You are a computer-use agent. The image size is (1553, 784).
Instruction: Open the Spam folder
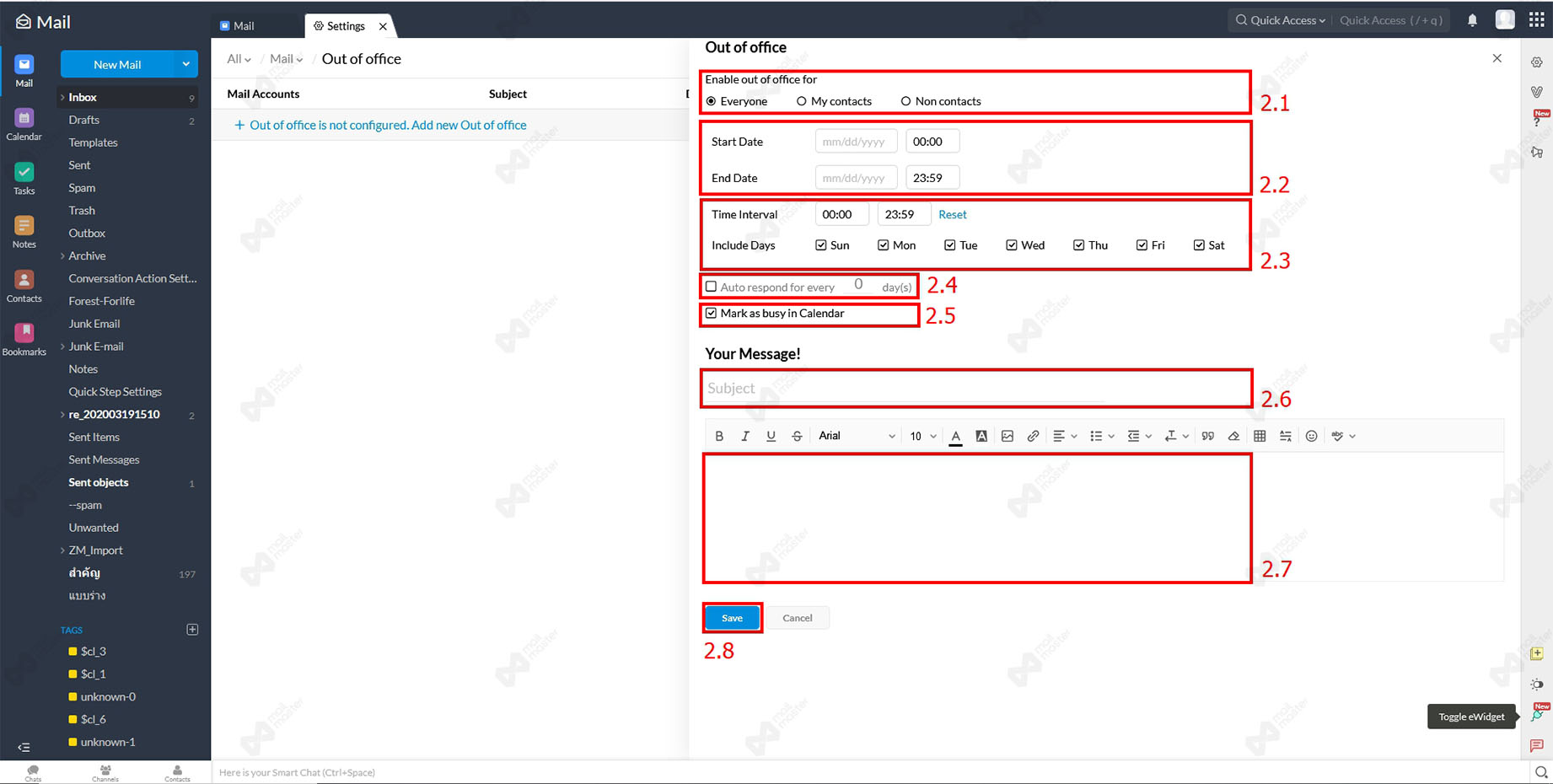(x=82, y=188)
